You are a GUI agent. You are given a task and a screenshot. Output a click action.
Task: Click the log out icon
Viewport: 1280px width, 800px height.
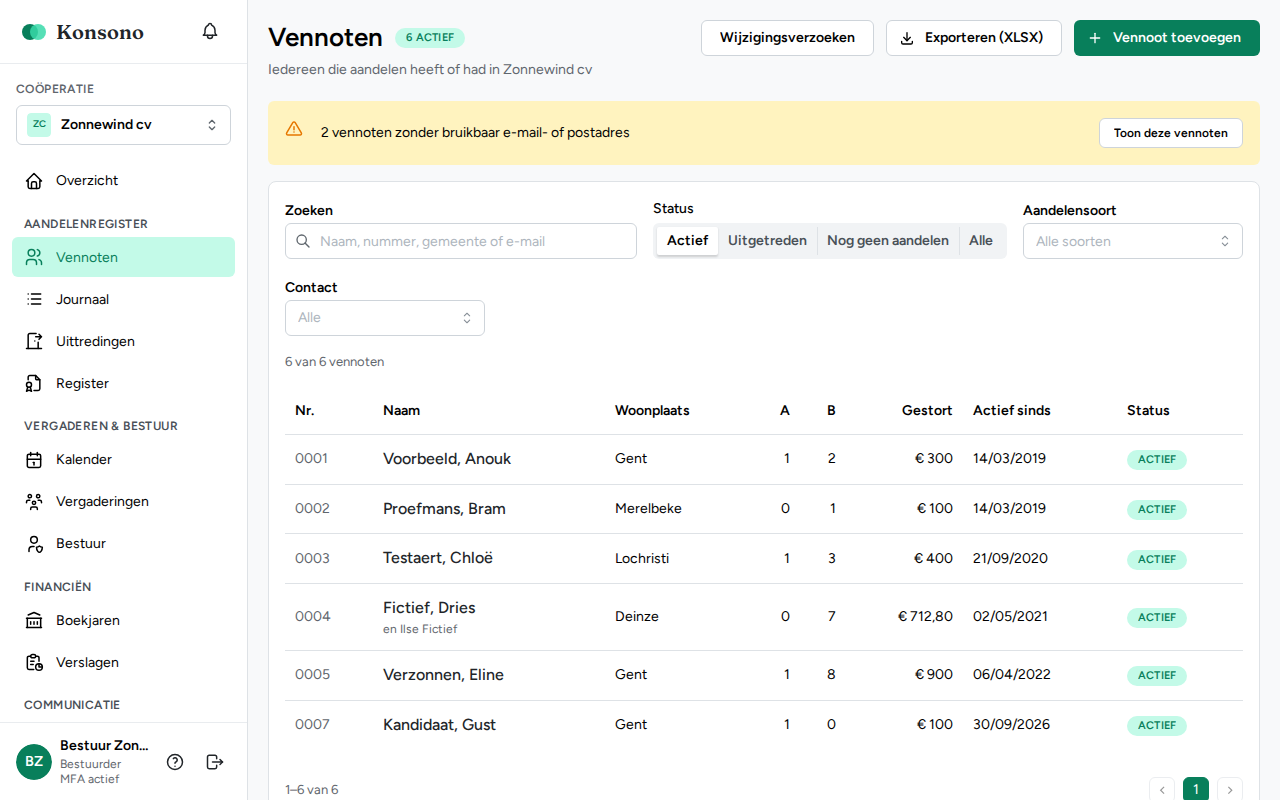(x=214, y=762)
